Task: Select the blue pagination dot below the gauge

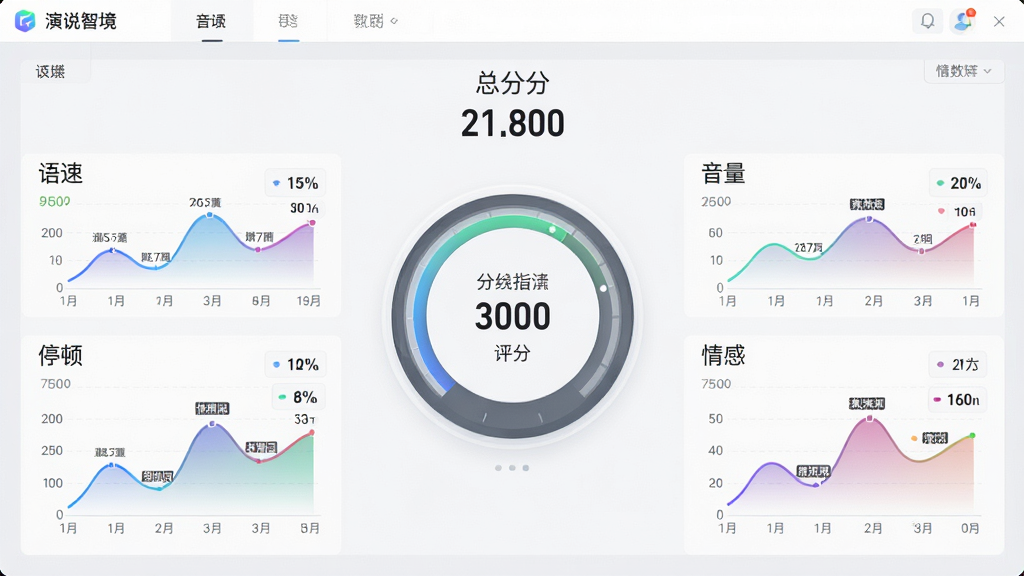Action: [526, 468]
